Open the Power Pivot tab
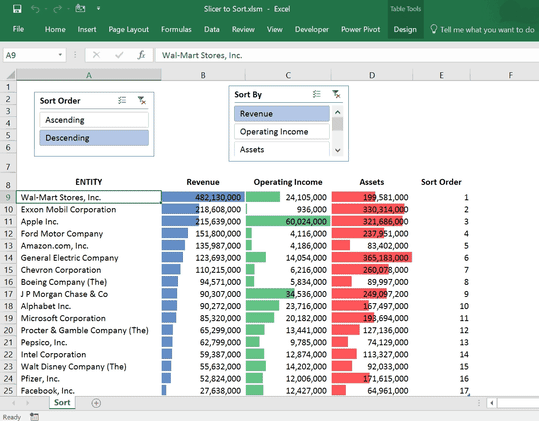The width and height of the screenshot is (539, 421). [x=361, y=30]
